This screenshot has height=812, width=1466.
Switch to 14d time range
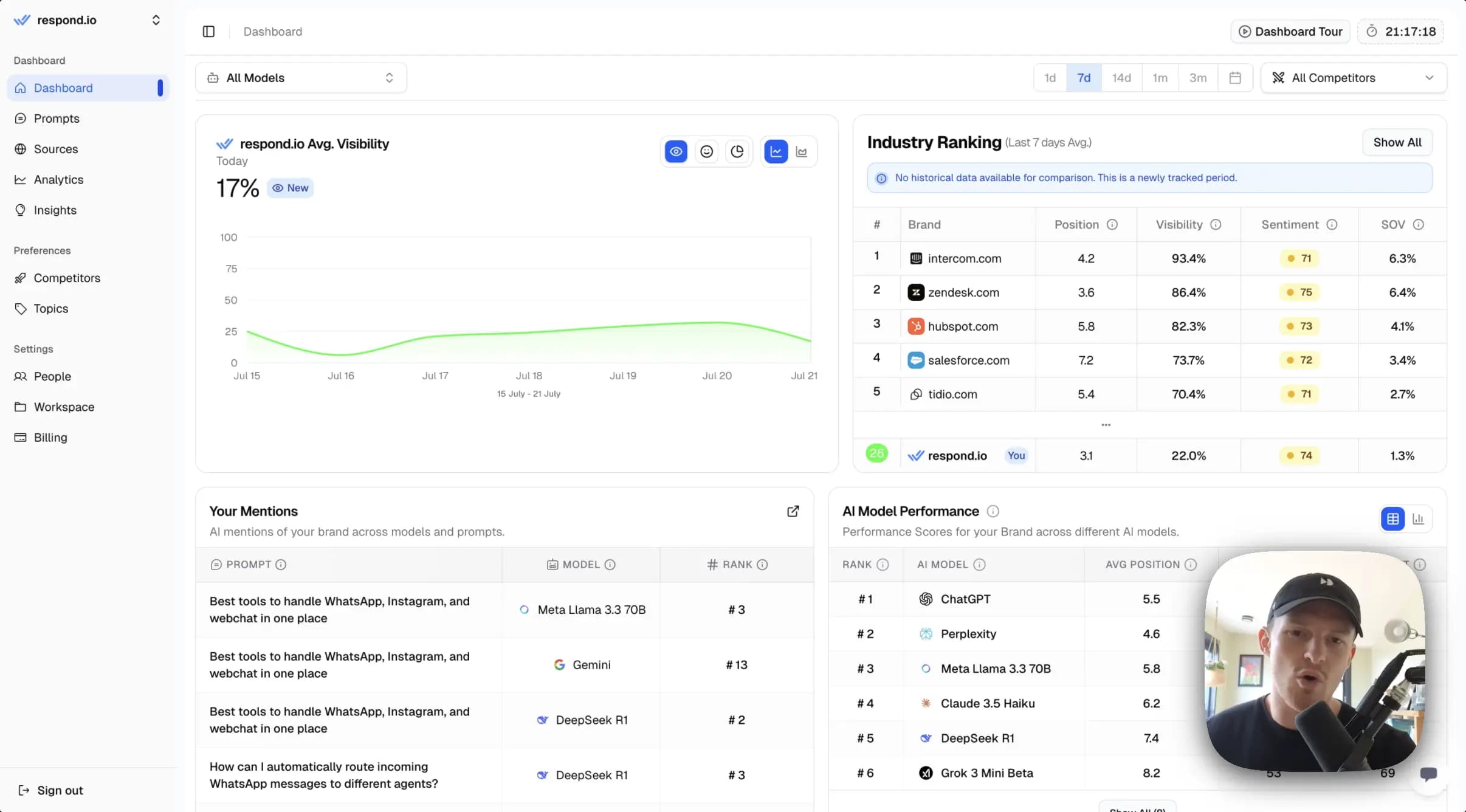(1121, 77)
